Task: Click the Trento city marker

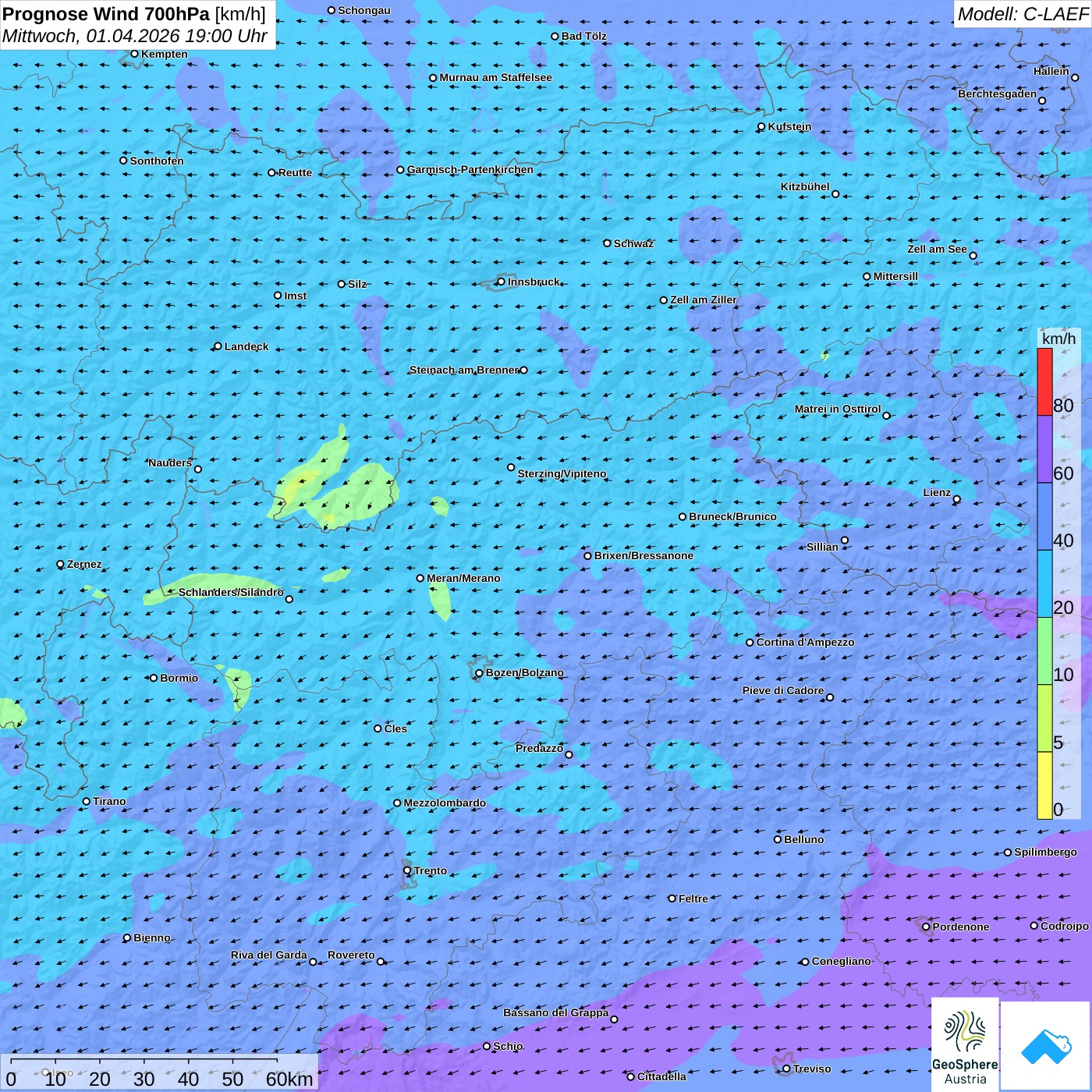Action: point(407,870)
